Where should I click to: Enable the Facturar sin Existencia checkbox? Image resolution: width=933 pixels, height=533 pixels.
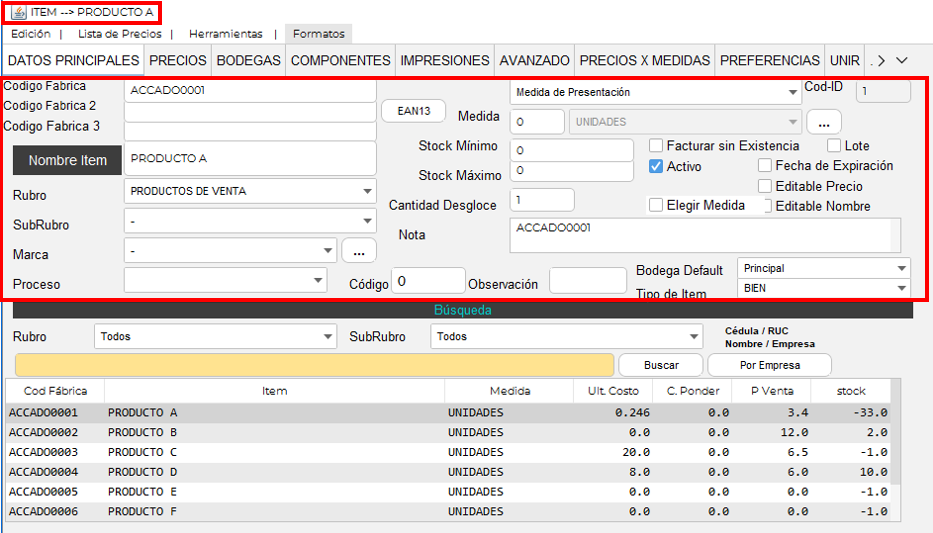click(657, 146)
